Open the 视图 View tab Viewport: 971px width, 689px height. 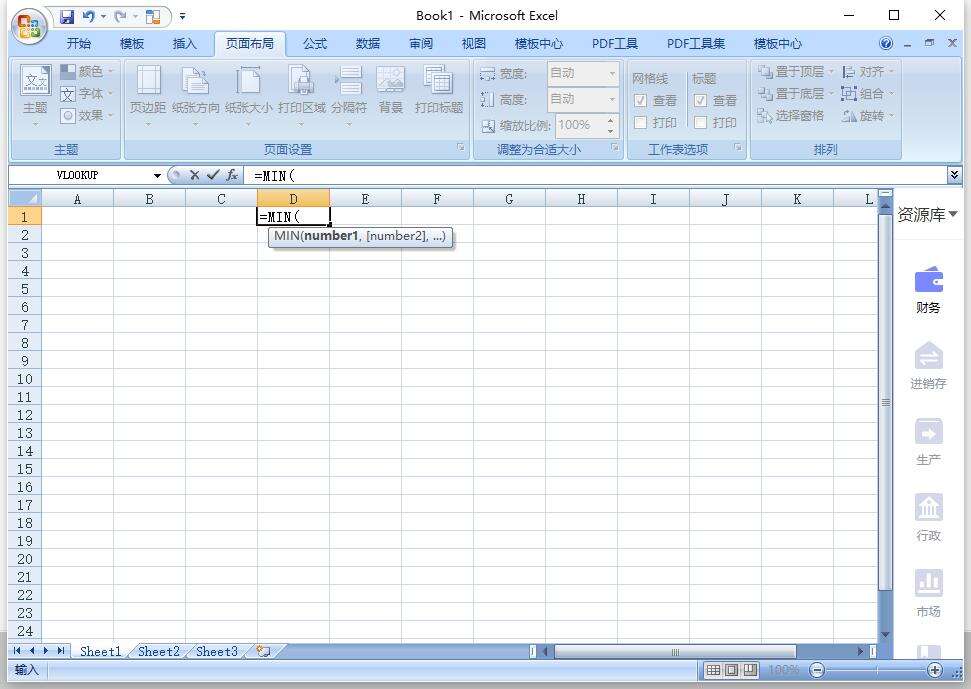click(474, 43)
